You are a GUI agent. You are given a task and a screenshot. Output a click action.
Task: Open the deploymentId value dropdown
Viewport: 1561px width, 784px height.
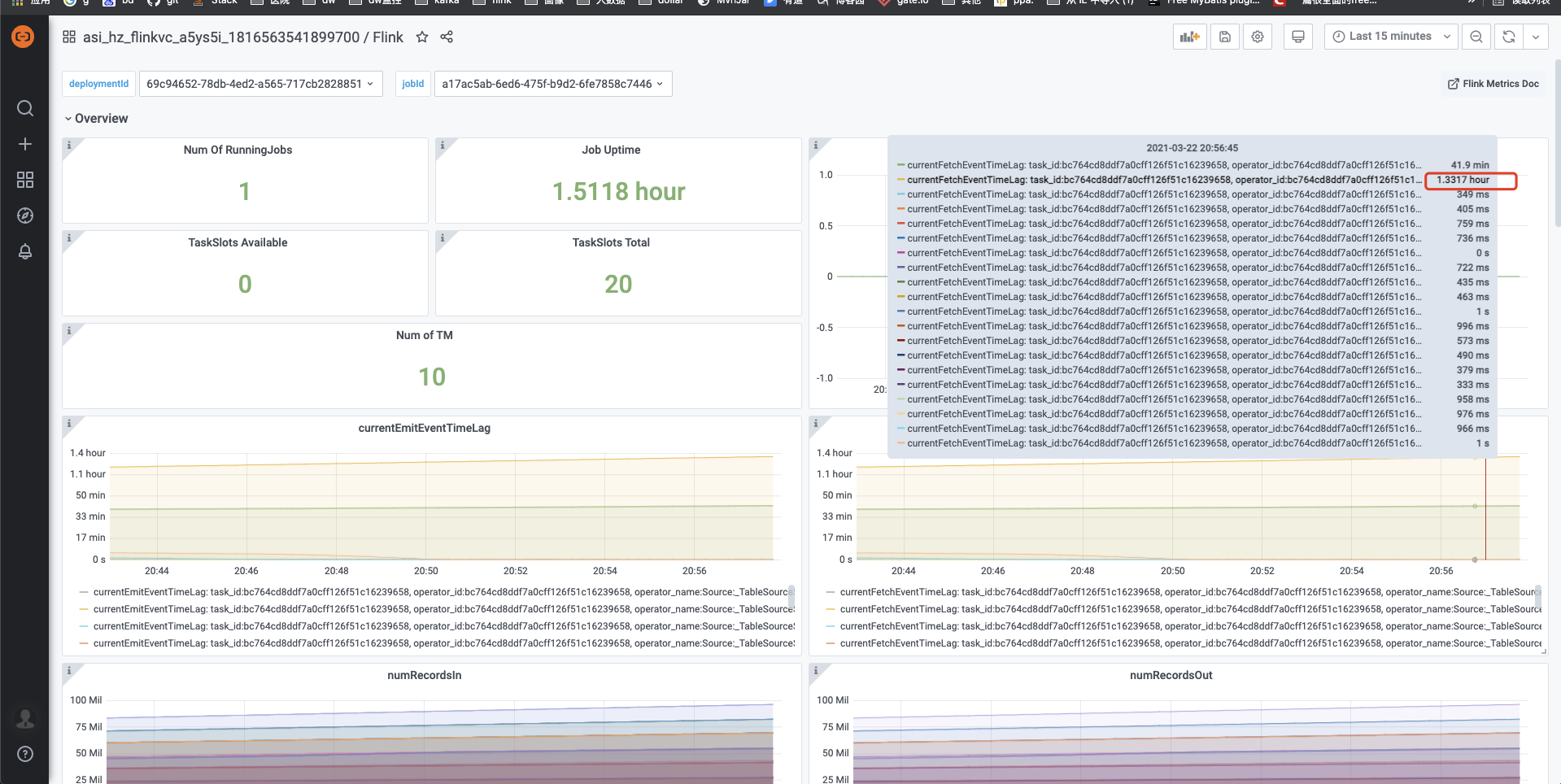point(260,84)
